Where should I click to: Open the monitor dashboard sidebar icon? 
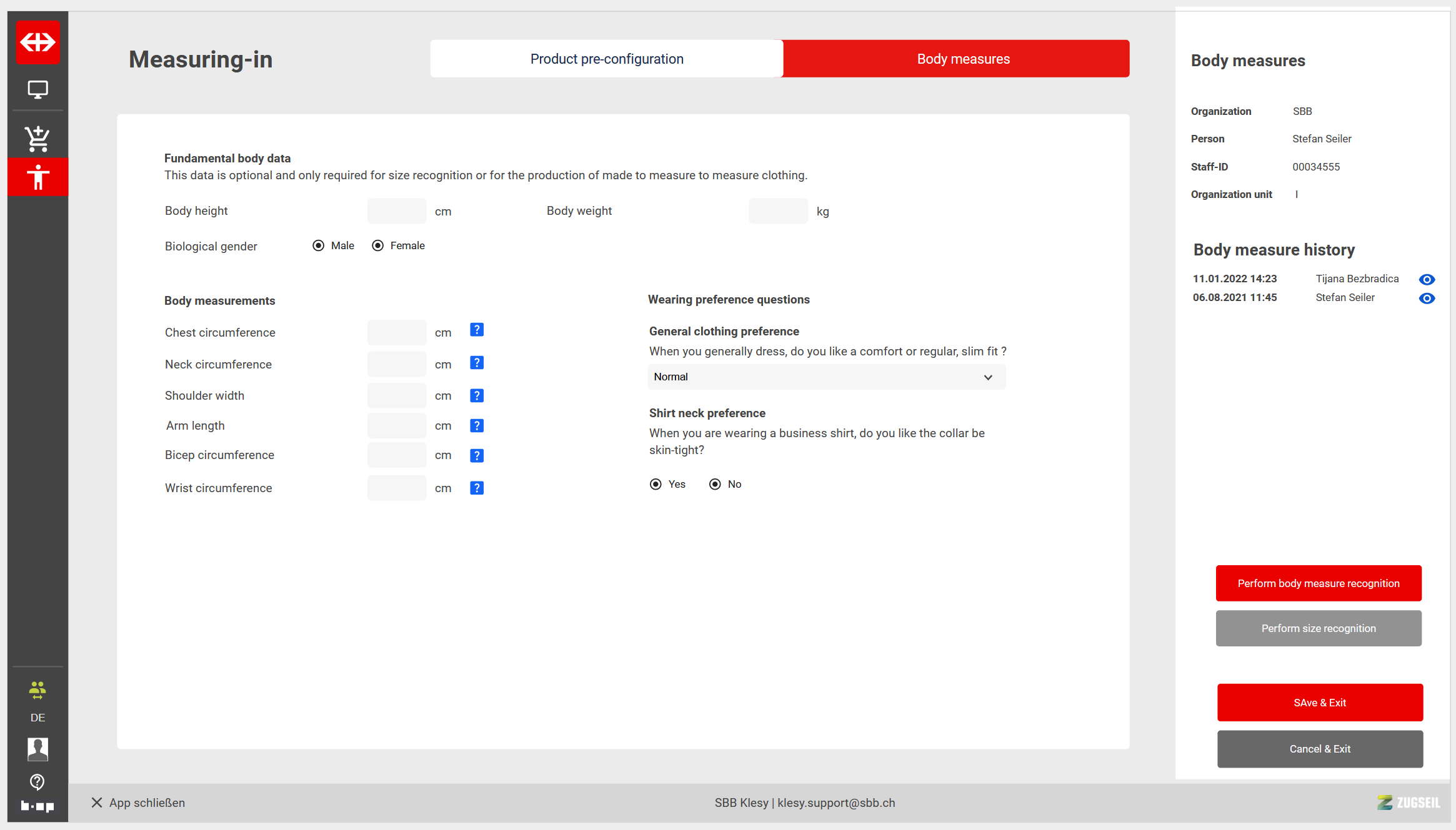37,90
